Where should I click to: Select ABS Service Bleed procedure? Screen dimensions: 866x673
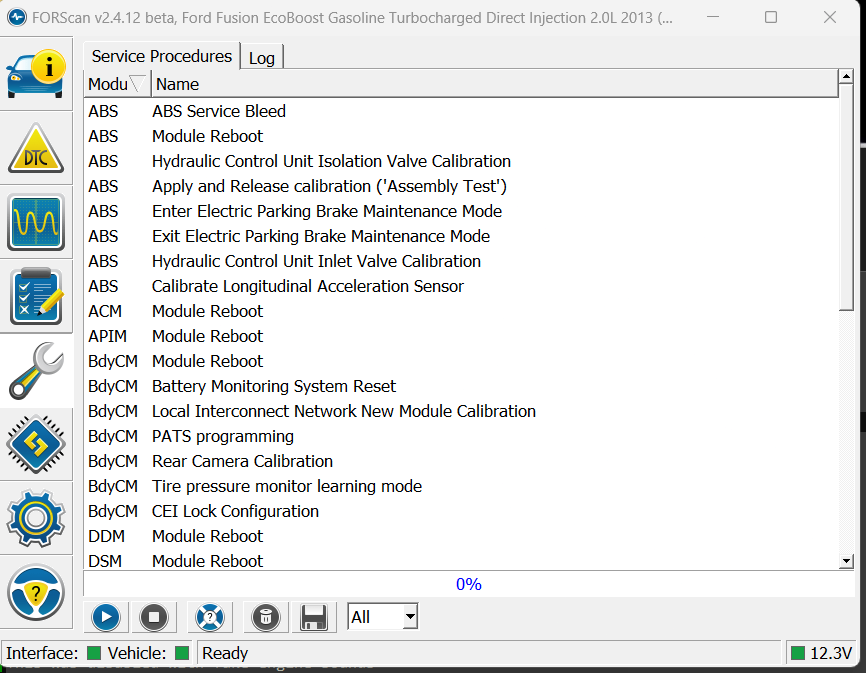pyautogui.click(x=461, y=111)
